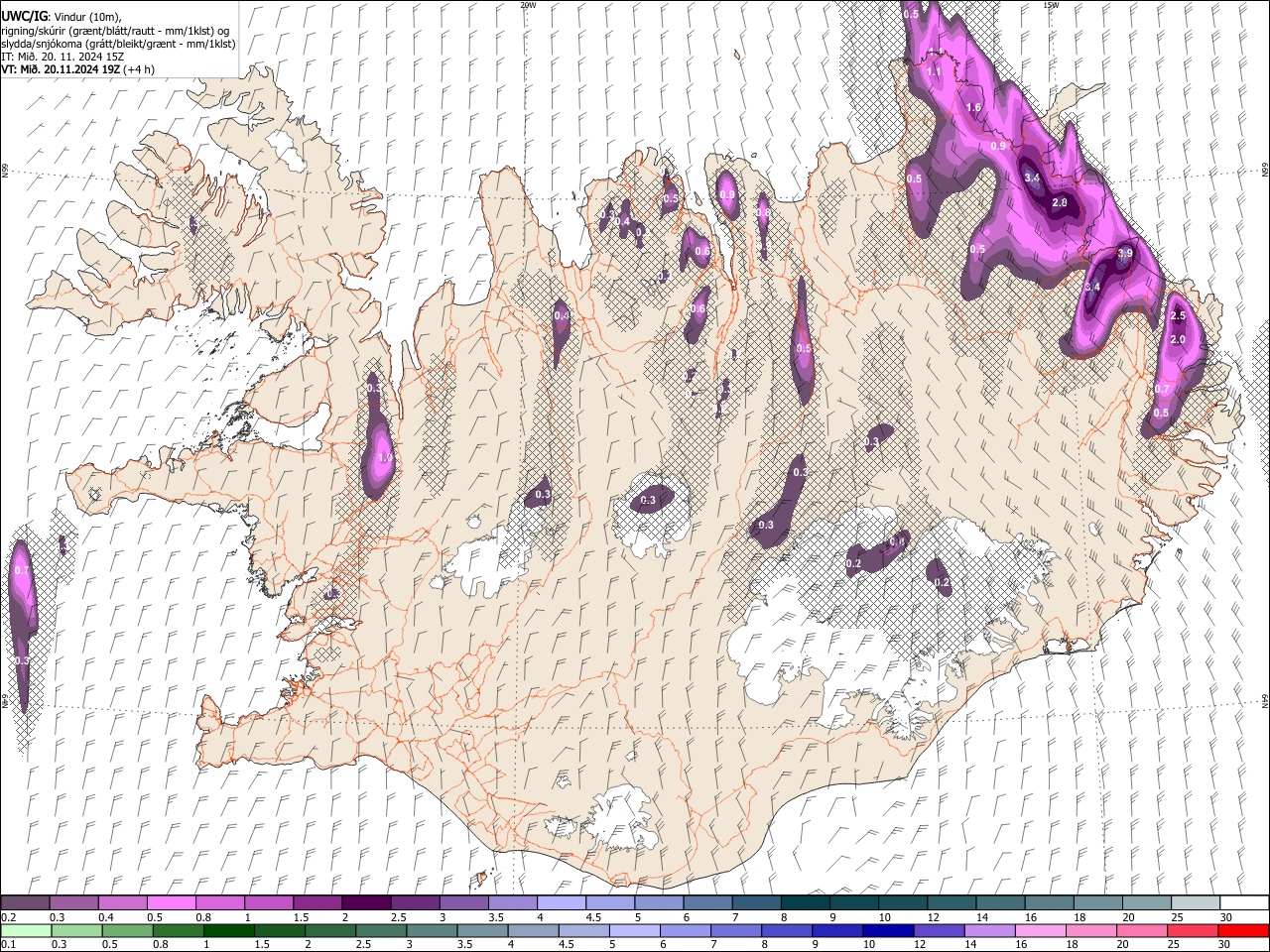Viewport: 1270px width, 952px height.
Task: Click the bold UWC/IG title text
Action: [23, 17]
